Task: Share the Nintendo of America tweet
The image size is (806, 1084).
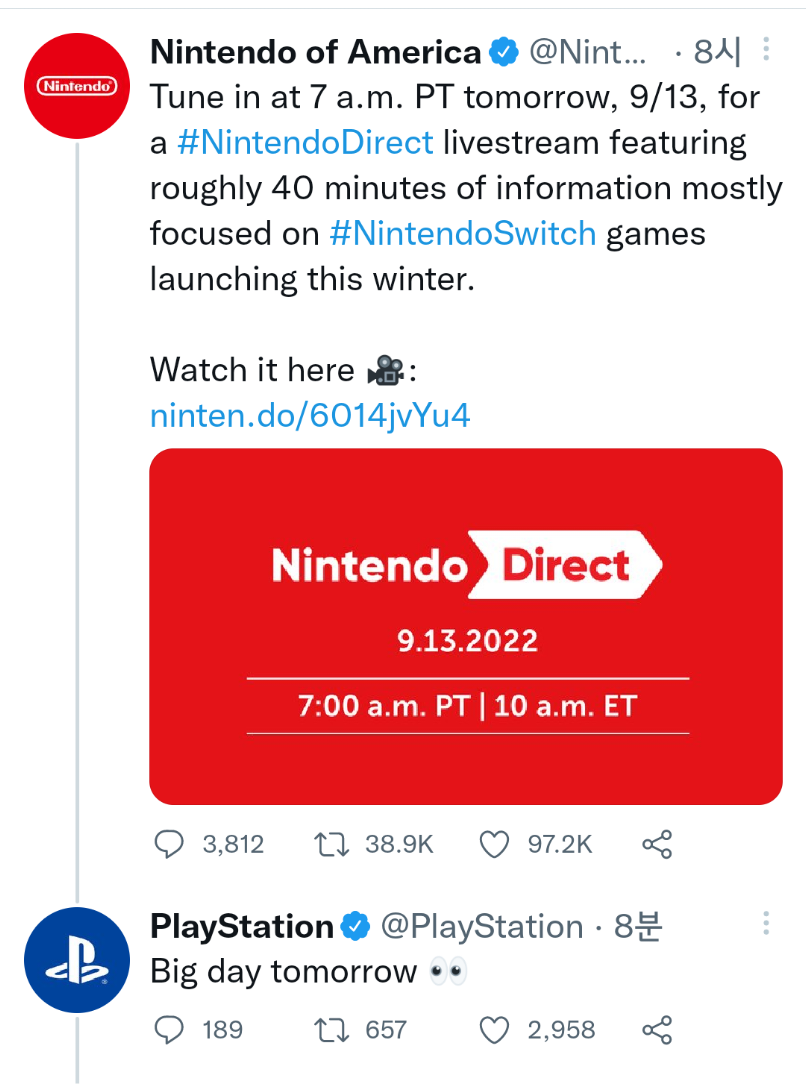Action: [x=656, y=845]
